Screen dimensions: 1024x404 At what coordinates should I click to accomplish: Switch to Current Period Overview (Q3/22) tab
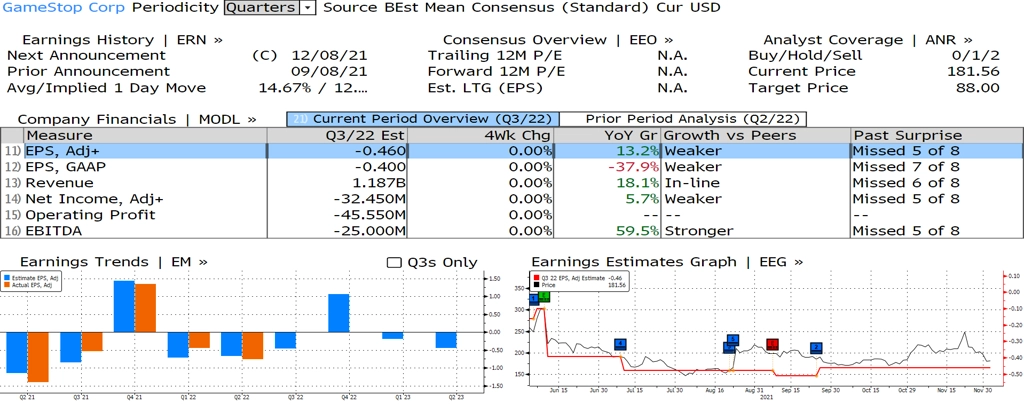(423, 119)
